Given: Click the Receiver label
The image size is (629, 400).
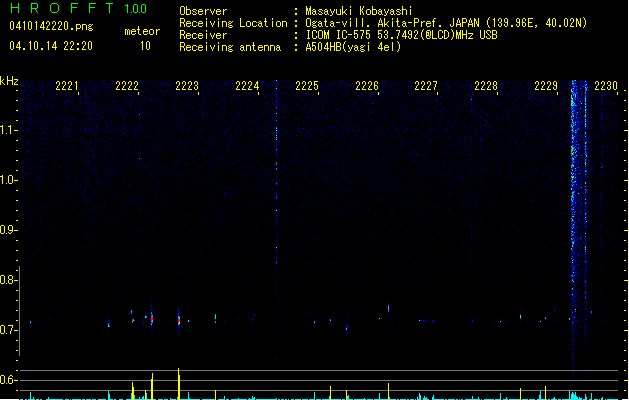Looking at the screenshot, I should coord(203,35).
